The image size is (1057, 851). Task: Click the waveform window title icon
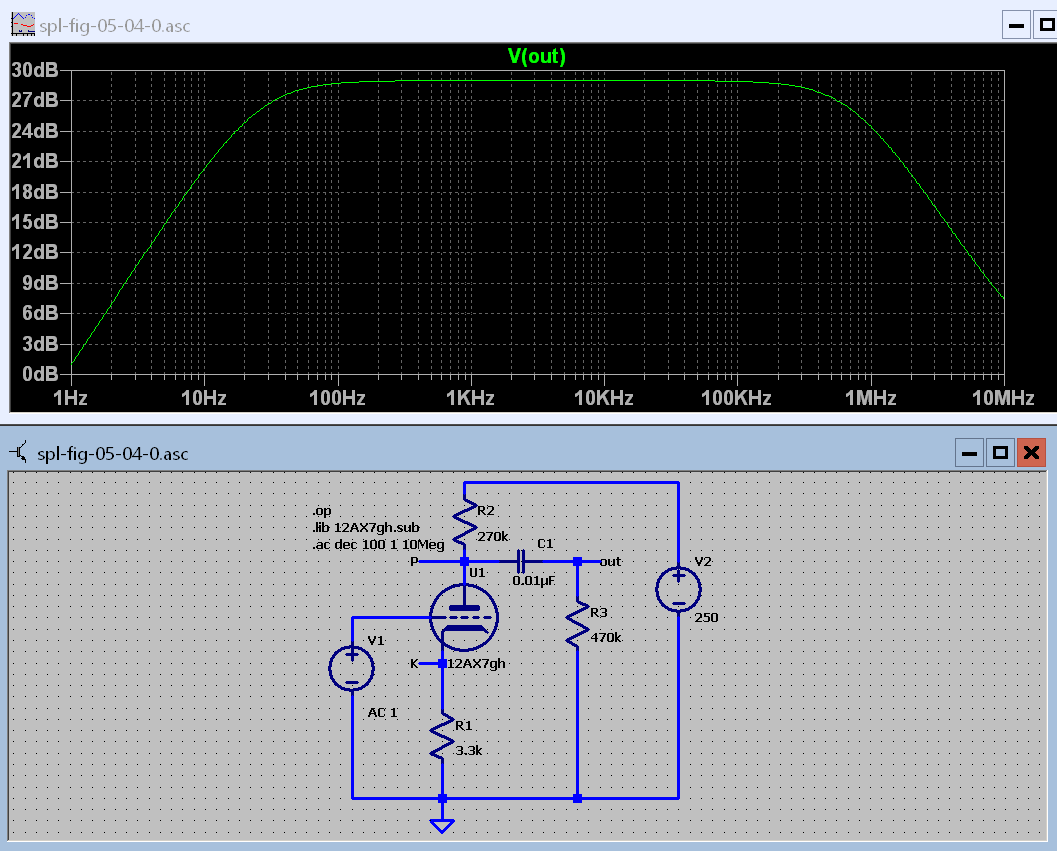(21, 24)
